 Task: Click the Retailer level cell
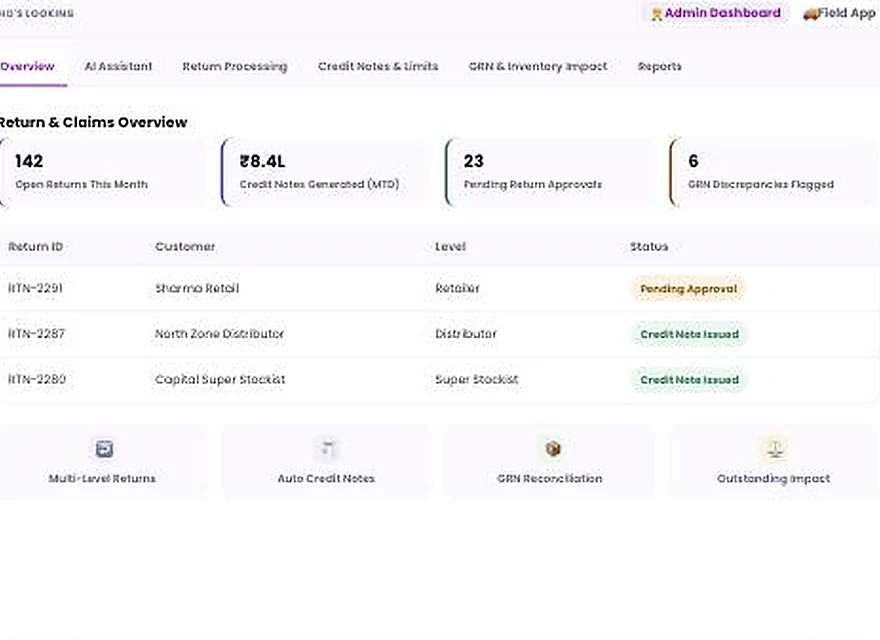pyautogui.click(x=457, y=288)
